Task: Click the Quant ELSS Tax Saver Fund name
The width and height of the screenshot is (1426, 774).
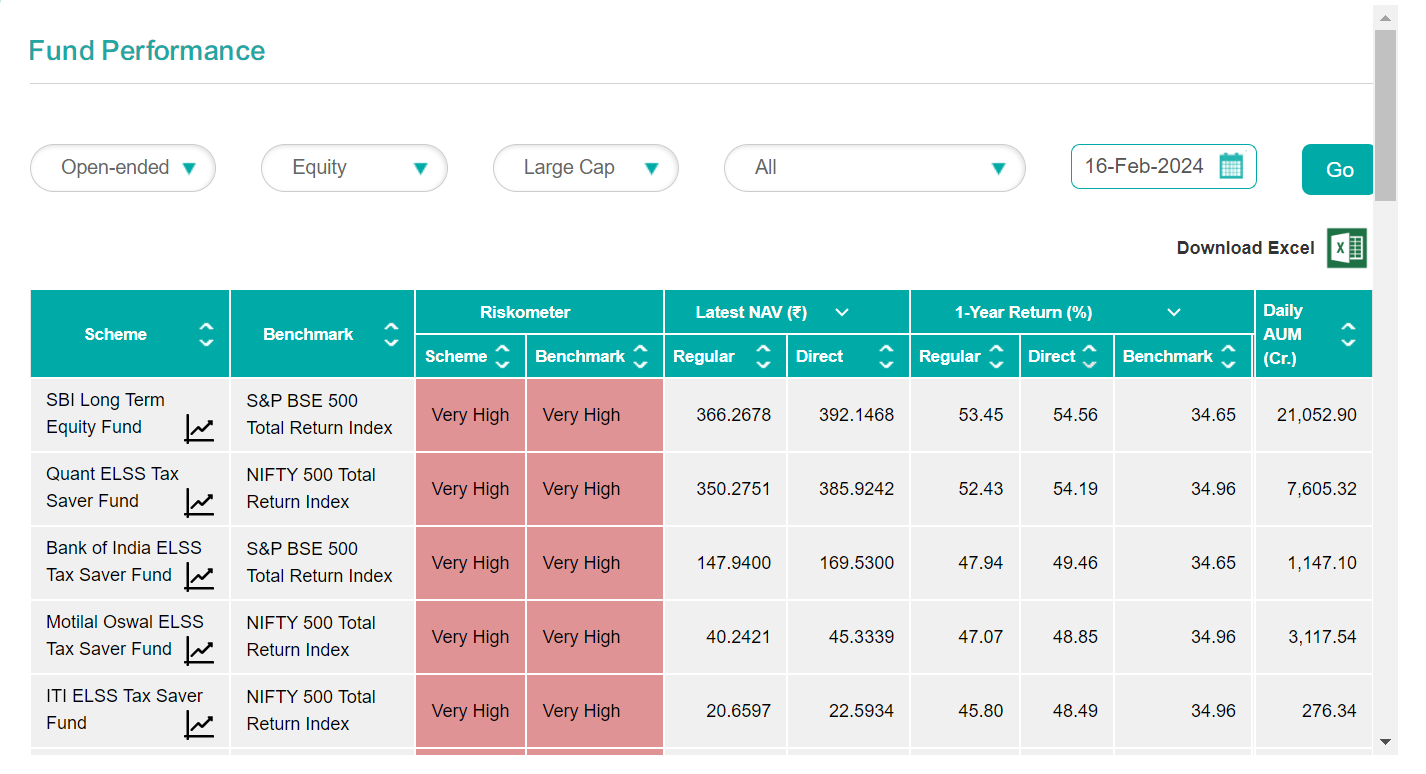Action: click(x=112, y=487)
